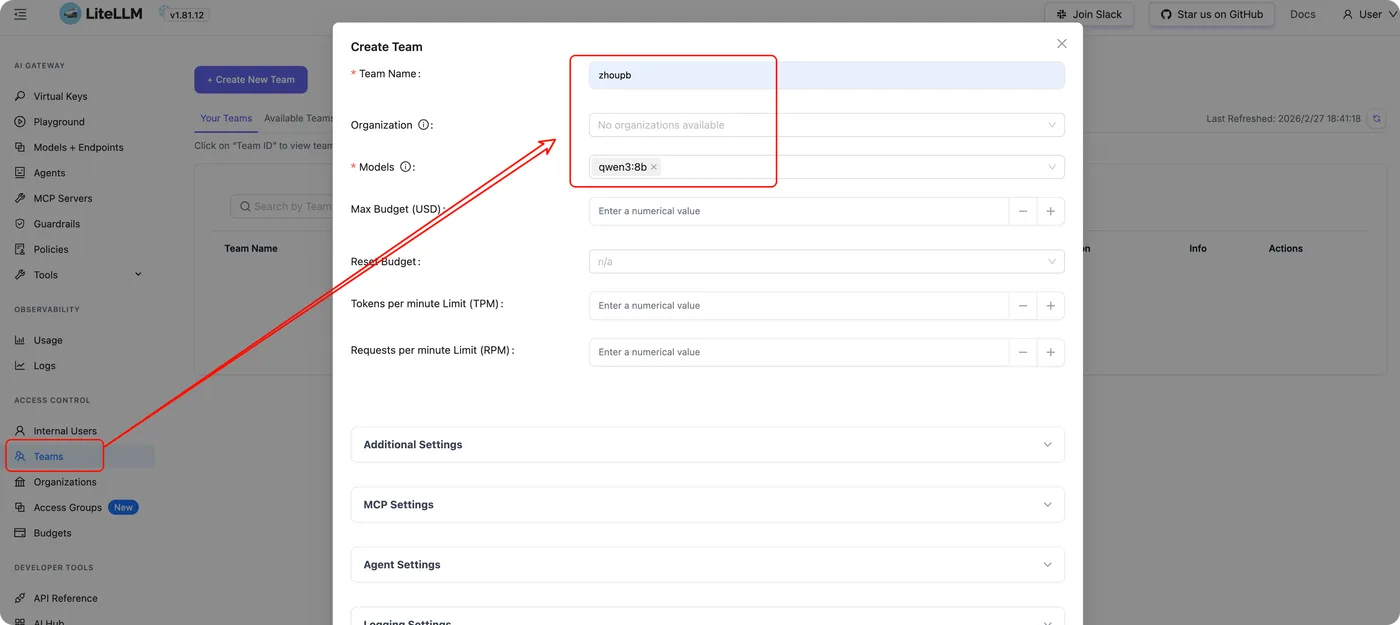1400x625 pixels.
Task: Expand the Additional Settings section
Action: point(707,445)
